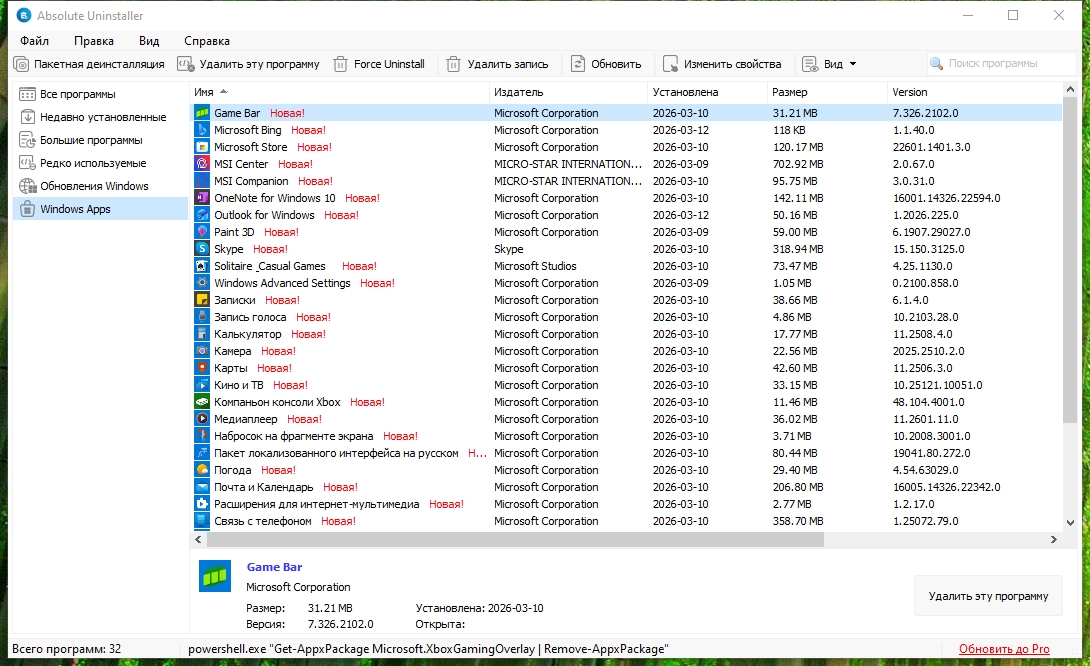
Task: Open the Вид dropdown in toolbar
Action: coord(829,64)
